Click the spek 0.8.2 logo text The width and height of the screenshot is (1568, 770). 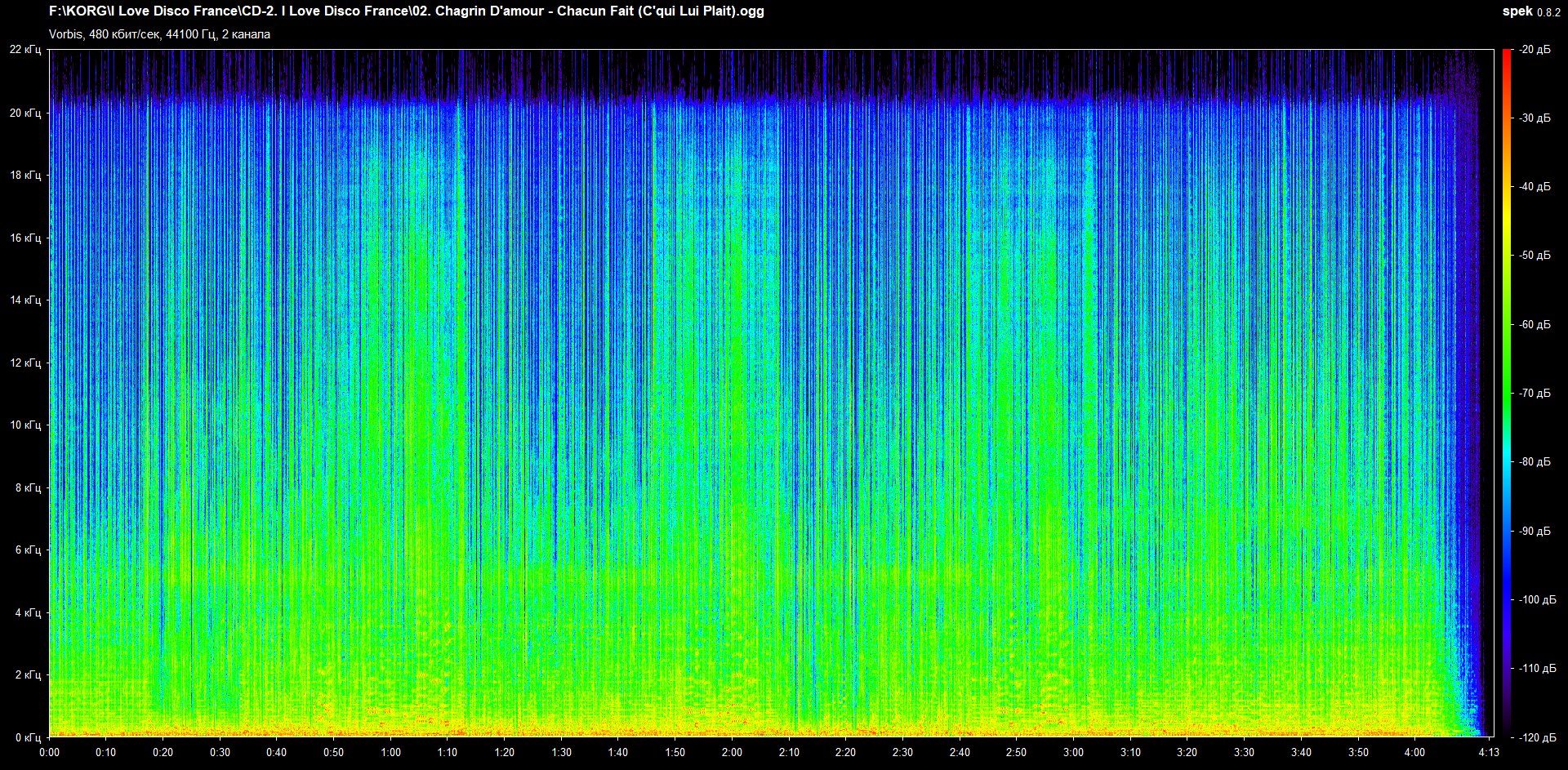tap(1530, 11)
